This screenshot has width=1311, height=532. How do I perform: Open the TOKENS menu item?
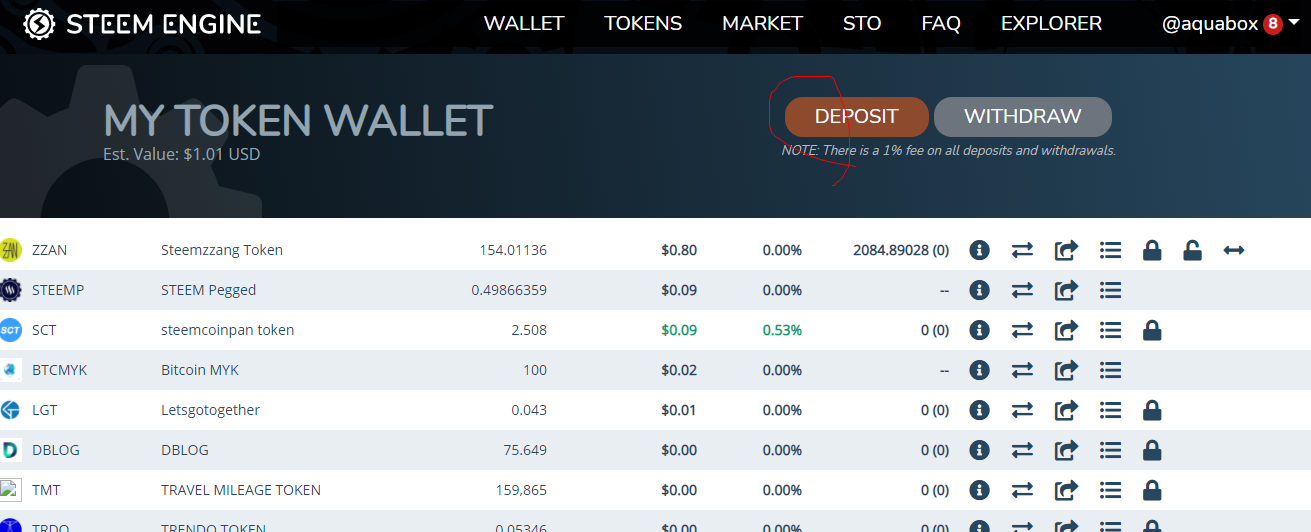coord(643,23)
